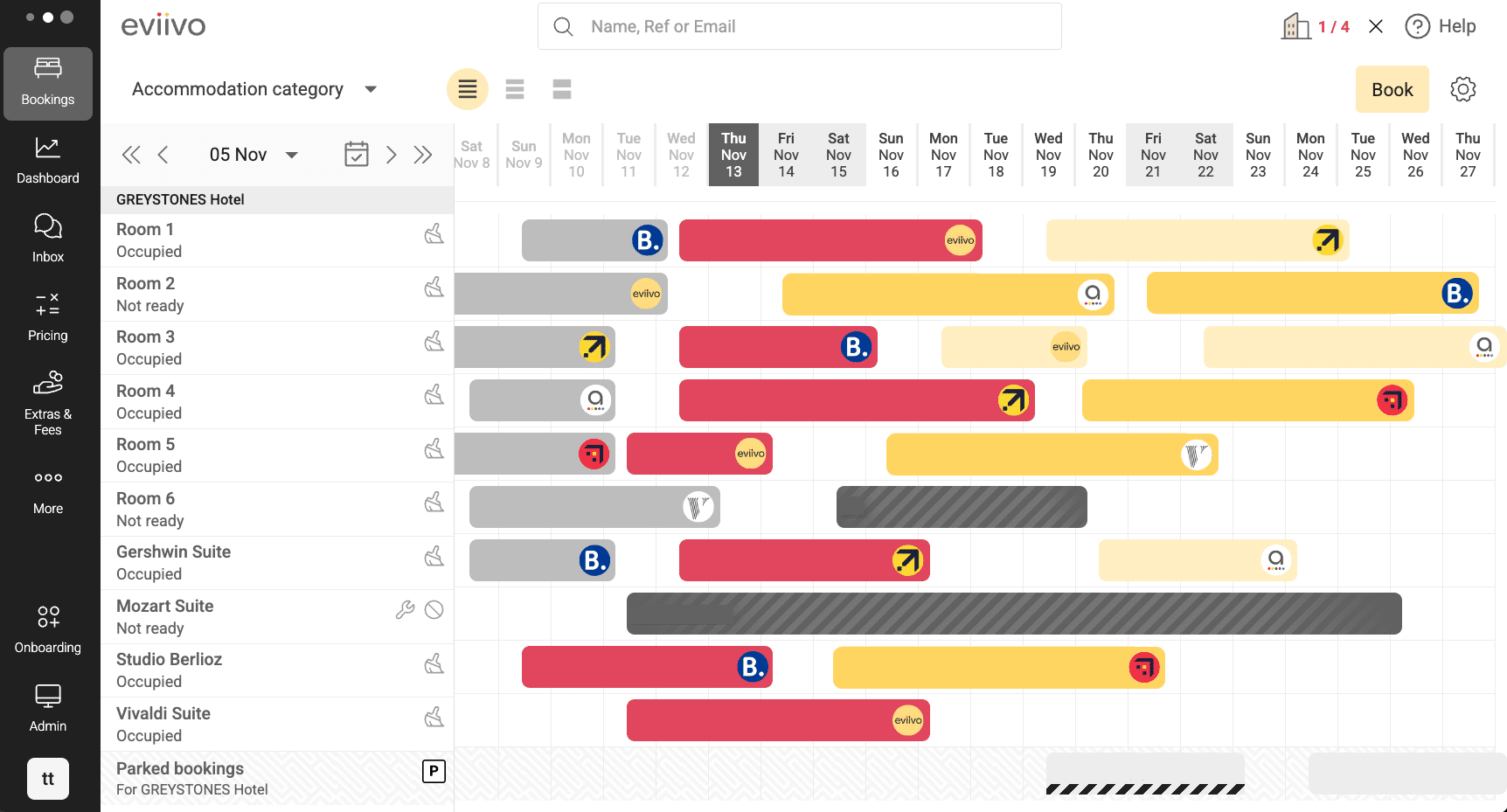
Task: Click the Room 1 housekeeping broom icon
Action: tap(434, 233)
